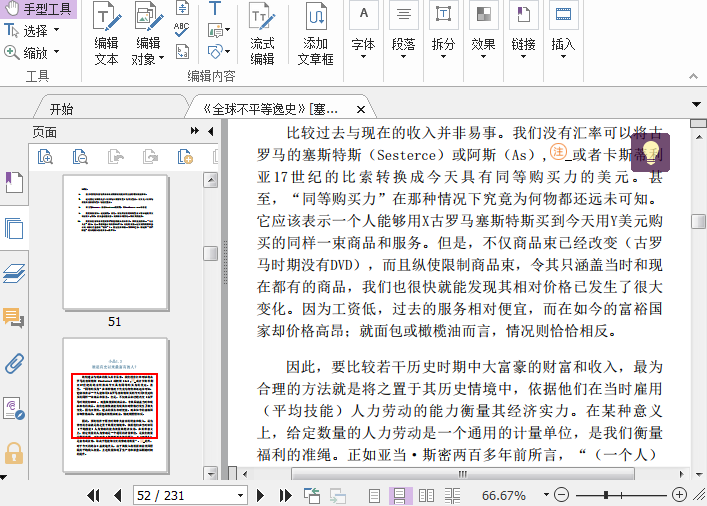Enable single page view mode

[x=374, y=496]
